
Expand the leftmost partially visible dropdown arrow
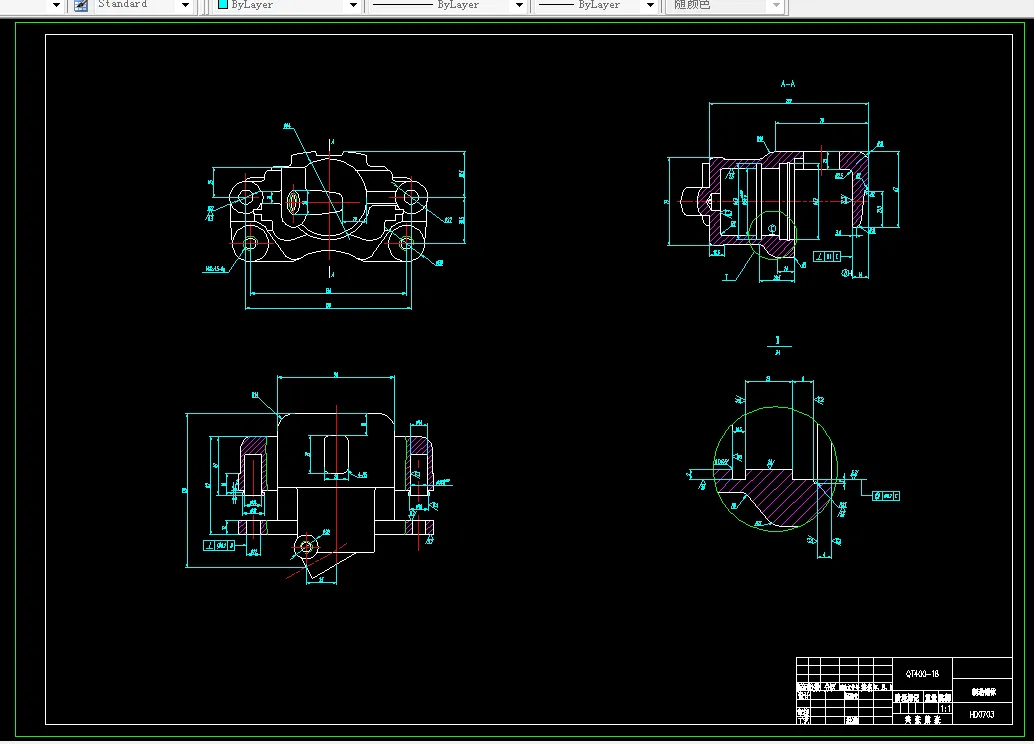56,5
